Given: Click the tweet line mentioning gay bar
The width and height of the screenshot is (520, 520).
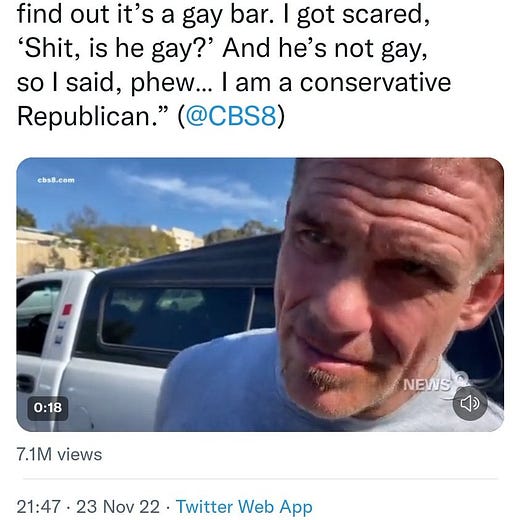Looking at the screenshot, I should tap(223, 15).
